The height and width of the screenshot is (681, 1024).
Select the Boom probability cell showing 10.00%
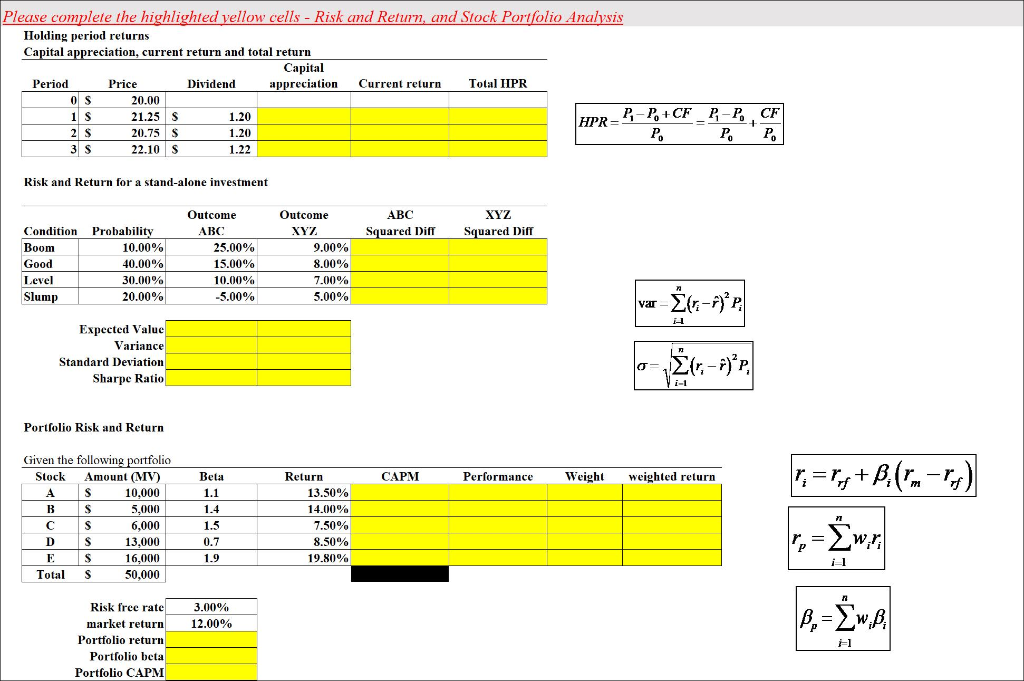click(x=122, y=247)
